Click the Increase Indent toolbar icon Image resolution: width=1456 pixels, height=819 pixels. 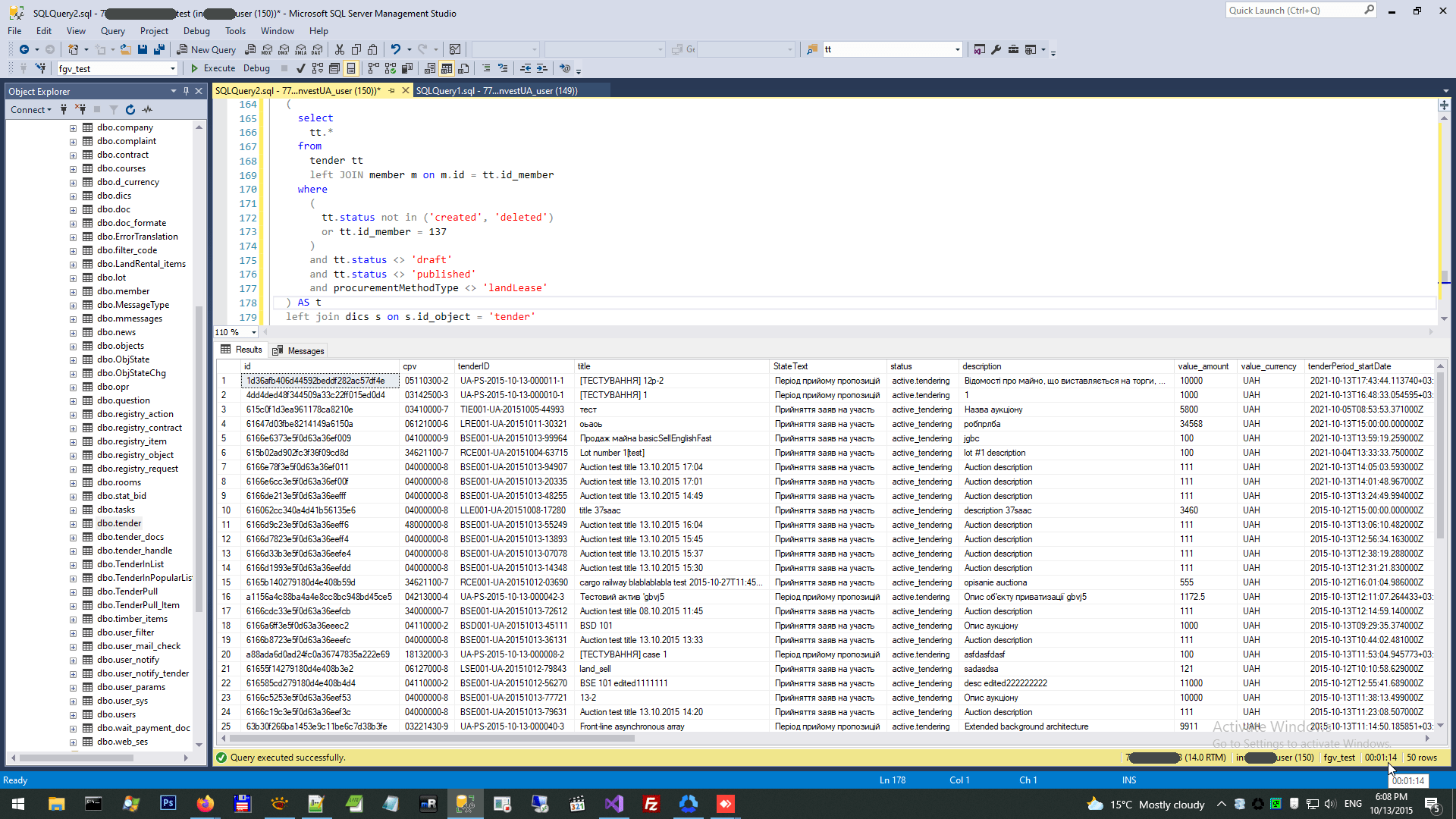click(x=539, y=68)
